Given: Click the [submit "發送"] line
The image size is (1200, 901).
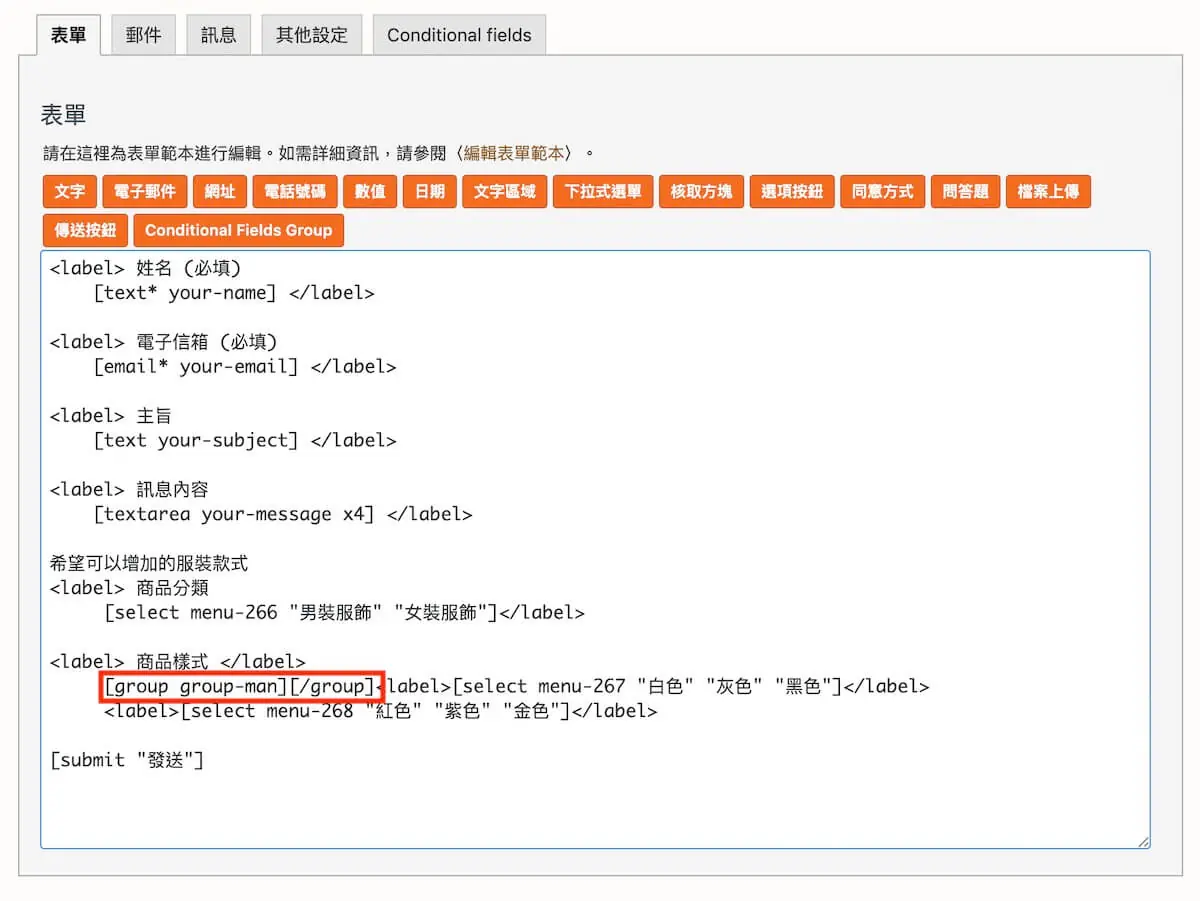Looking at the screenshot, I should (127, 761).
